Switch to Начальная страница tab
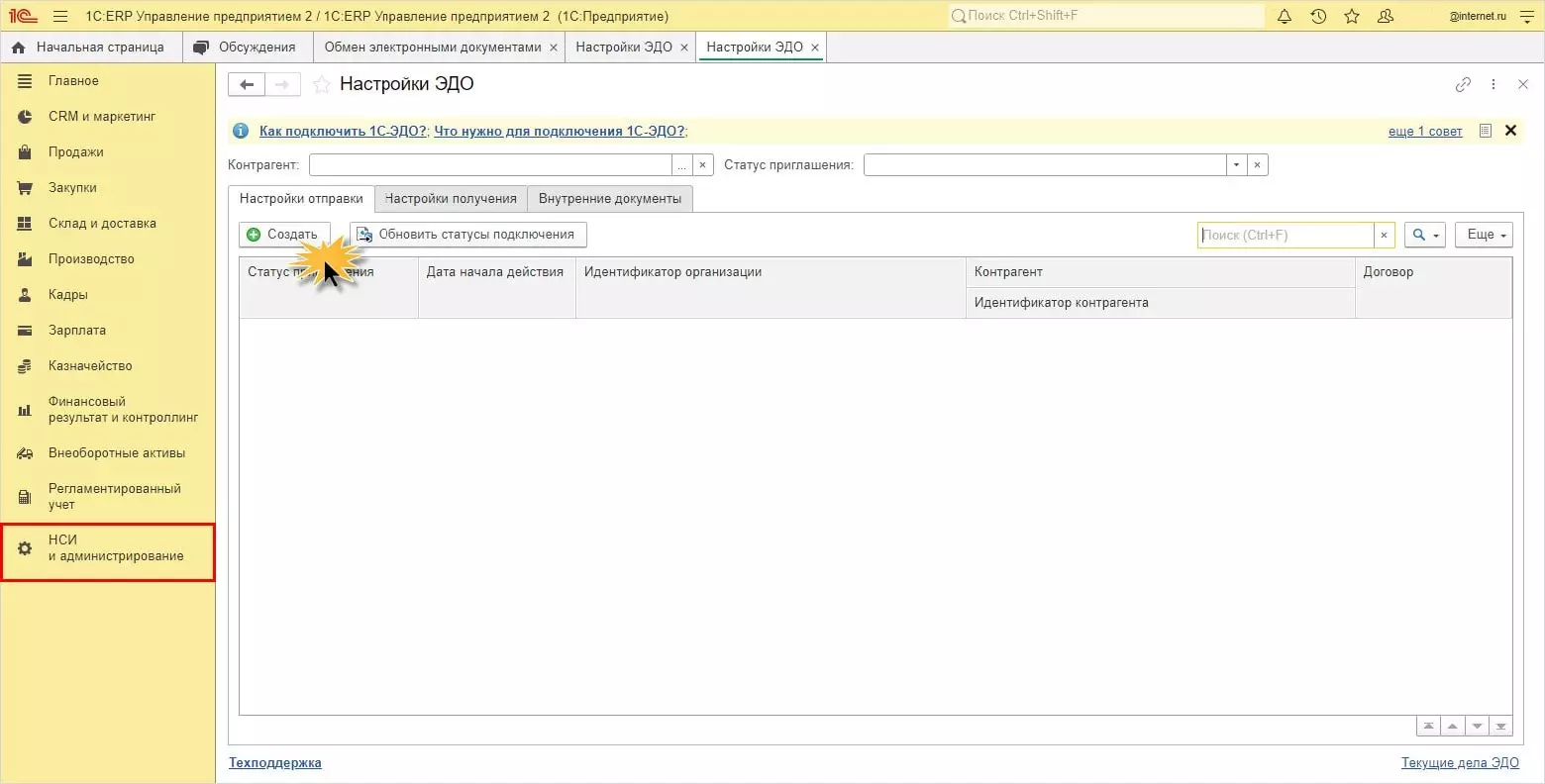This screenshot has height=784, width=1545. [x=89, y=48]
